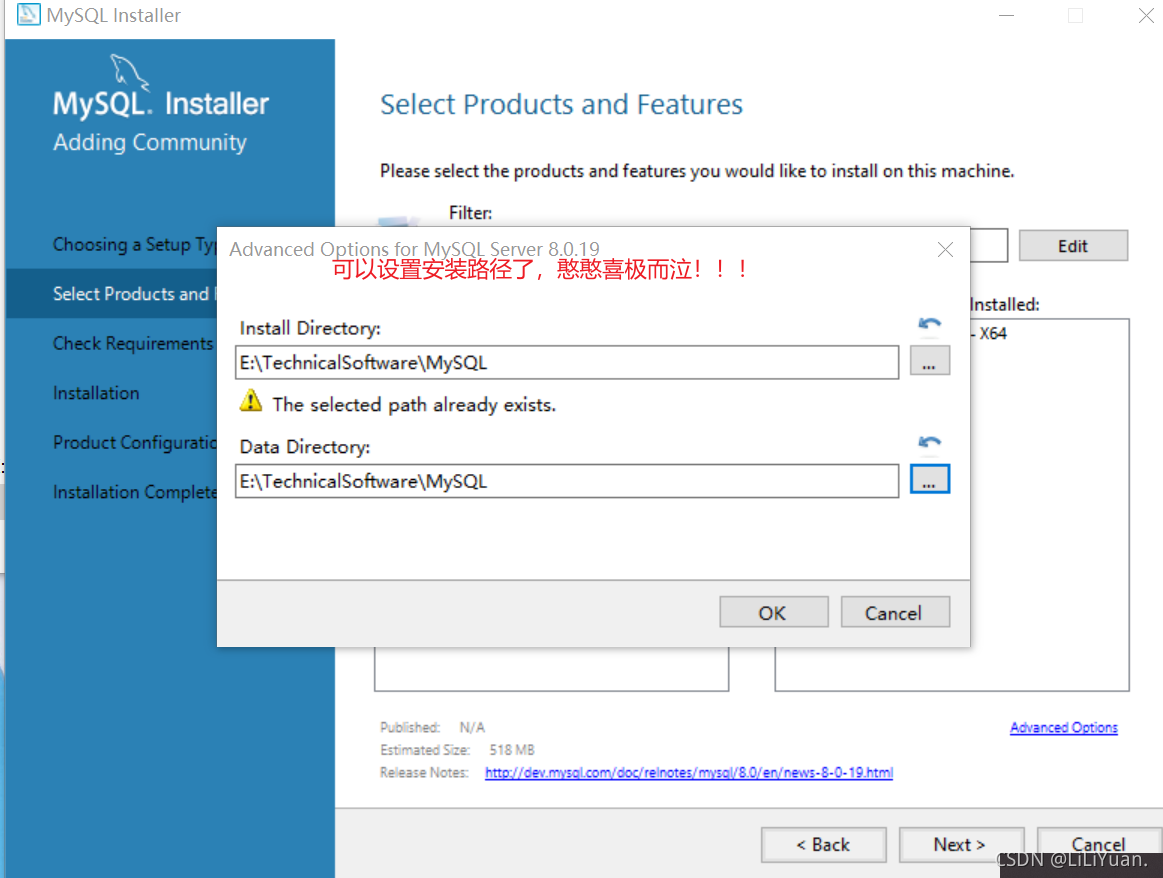The height and width of the screenshot is (878, 1163).
Task: Click the 'N/A' published value
Action: 472,727
